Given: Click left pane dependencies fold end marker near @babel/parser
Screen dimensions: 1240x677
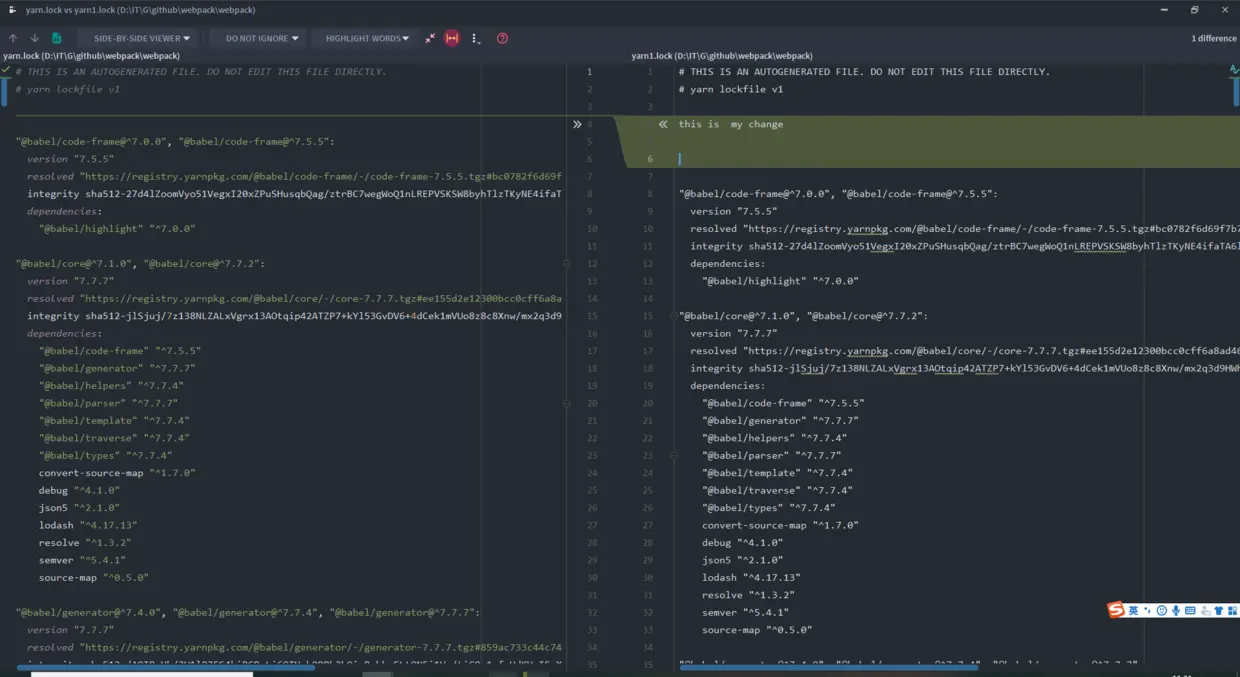Looking at the screenshot, I should coord(566,403).
